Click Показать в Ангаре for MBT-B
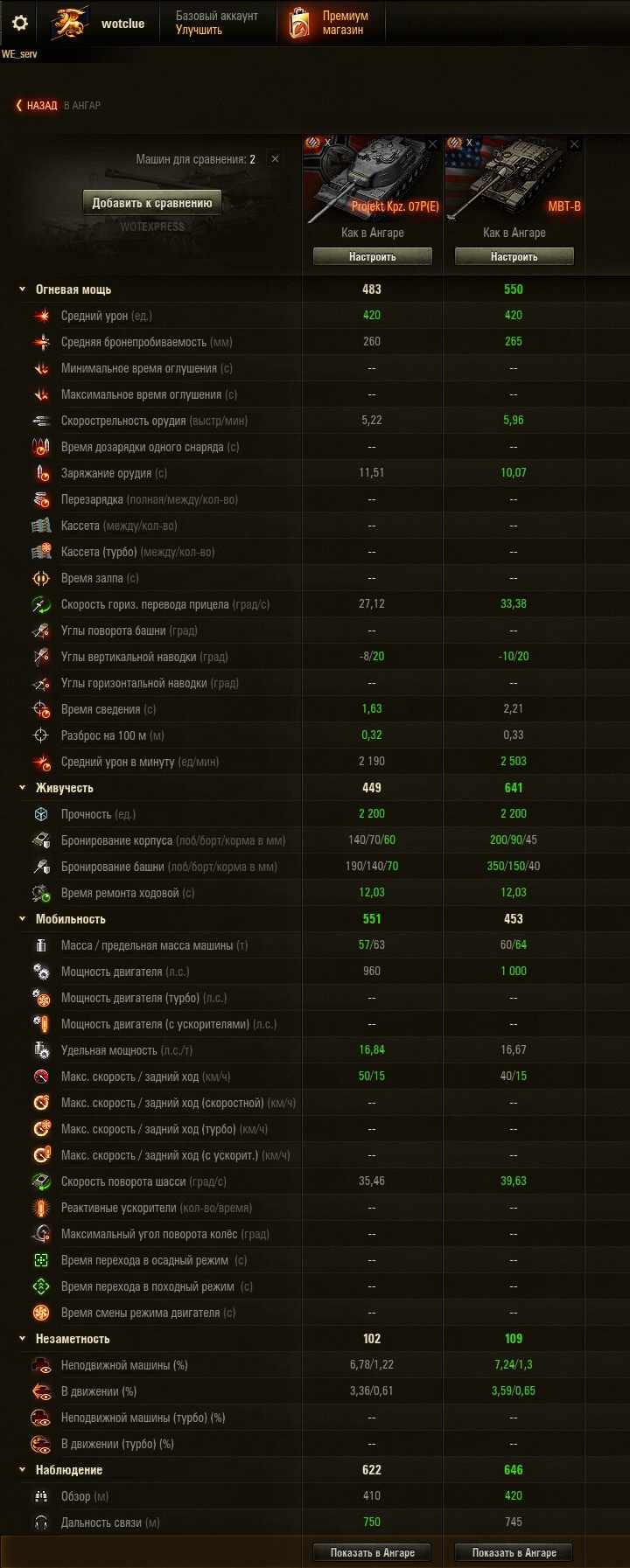The image size is (630, 1568). tap(514, 1552)
